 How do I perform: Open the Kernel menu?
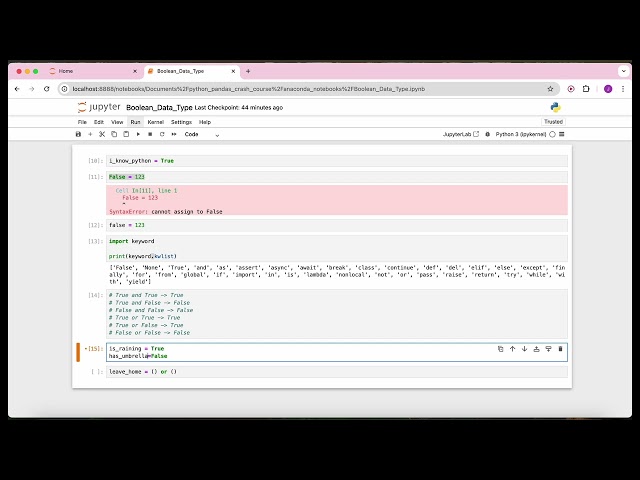[156, 122]
